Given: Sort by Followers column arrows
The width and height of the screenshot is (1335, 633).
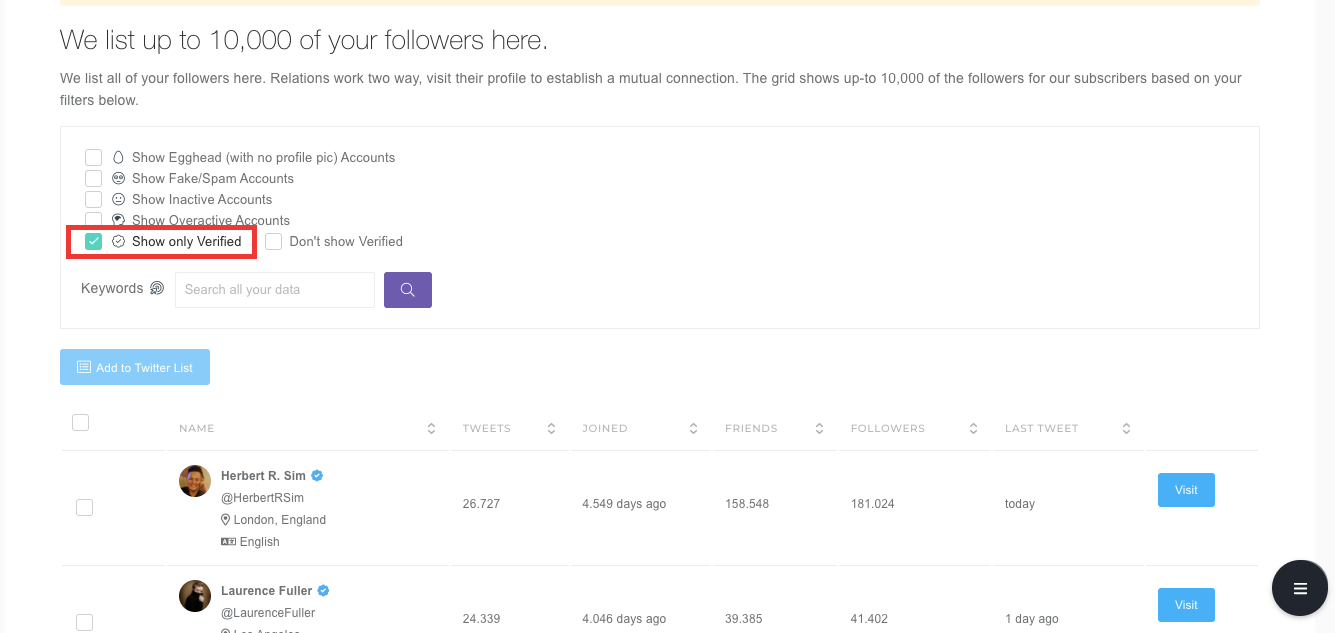Looking at the screenshot, I should click(973, 428).
